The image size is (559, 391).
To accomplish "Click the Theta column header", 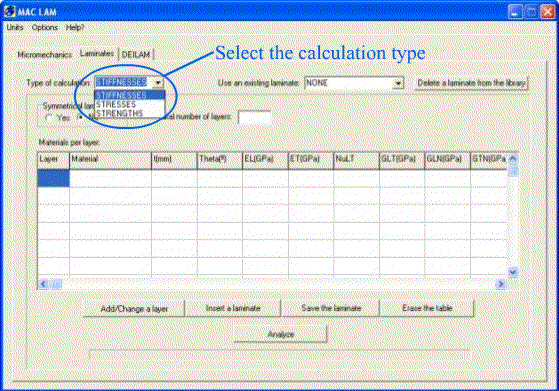I will coord(220,160).
